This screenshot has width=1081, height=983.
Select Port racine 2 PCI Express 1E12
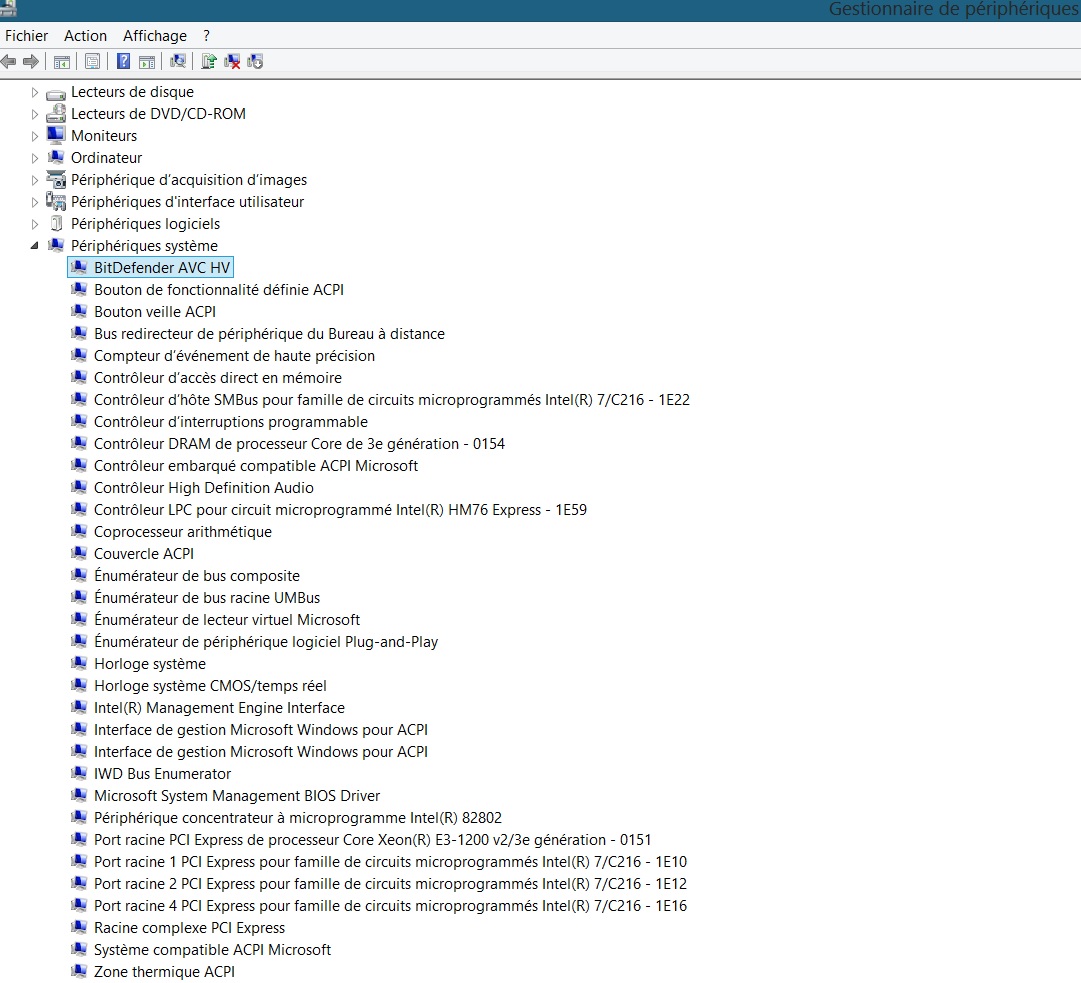tap(390, 884)
